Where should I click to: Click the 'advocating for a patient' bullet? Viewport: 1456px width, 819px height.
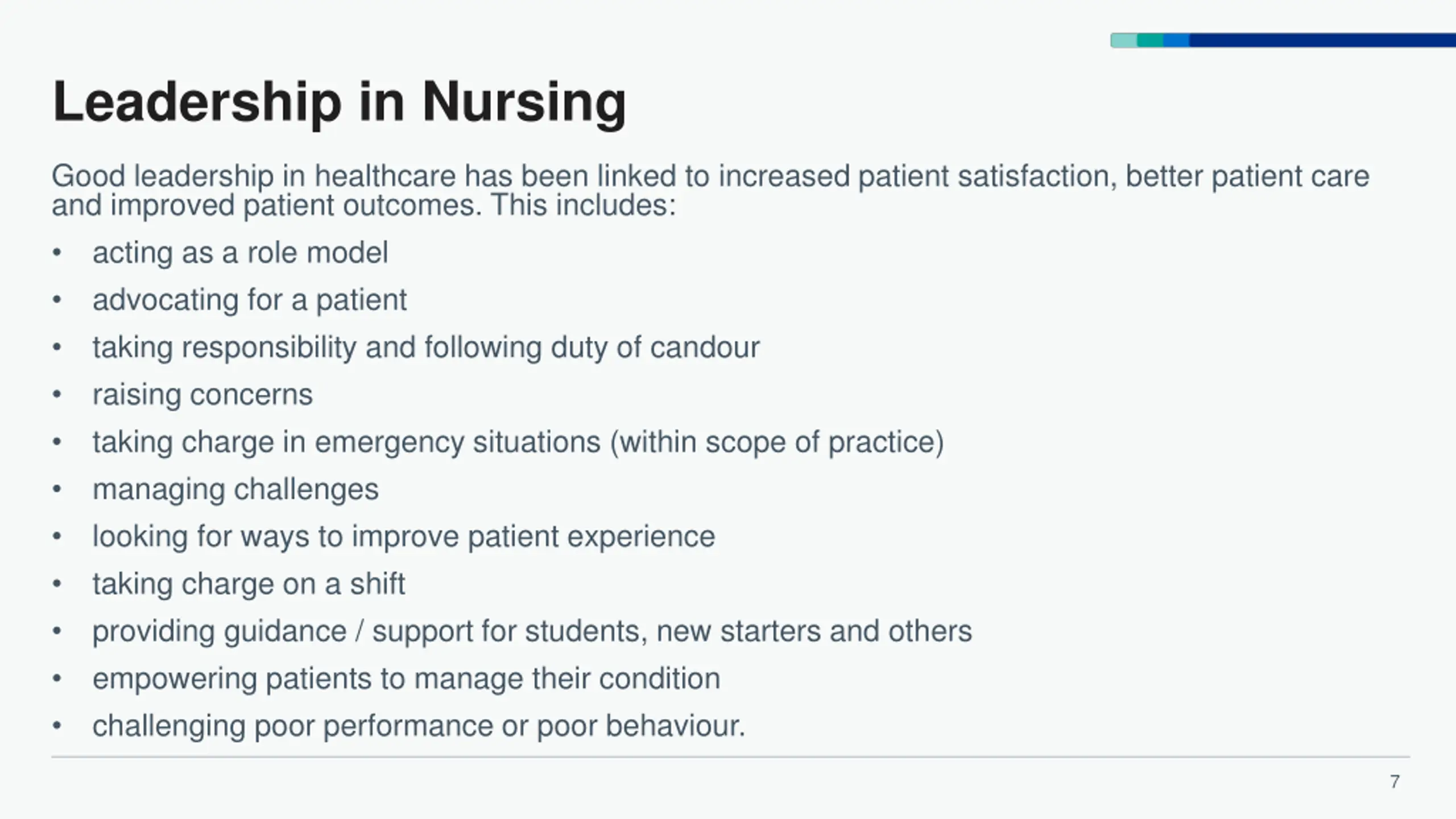[250, 300]
